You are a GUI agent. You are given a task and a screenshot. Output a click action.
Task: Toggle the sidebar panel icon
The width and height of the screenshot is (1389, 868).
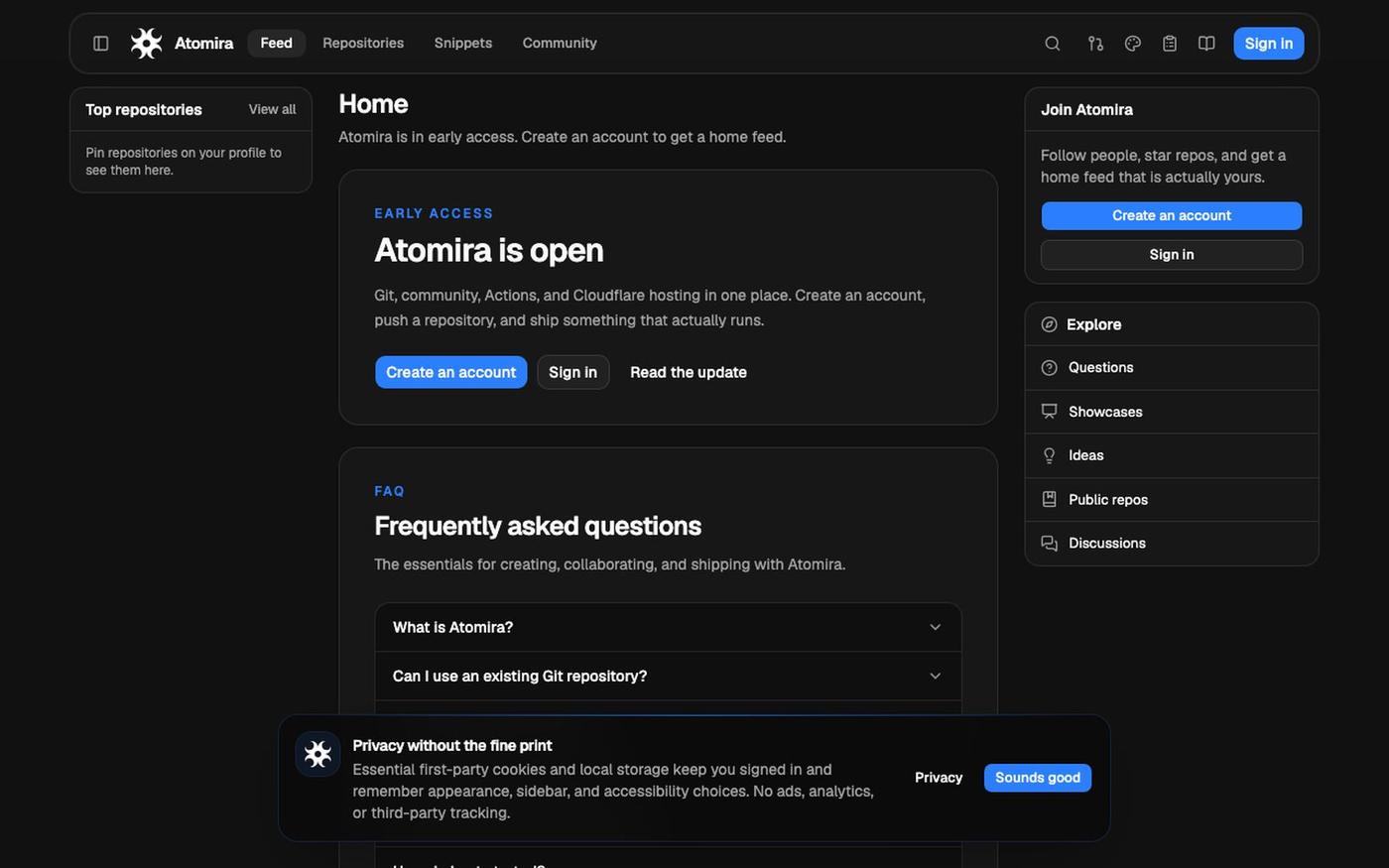[100, 44]
